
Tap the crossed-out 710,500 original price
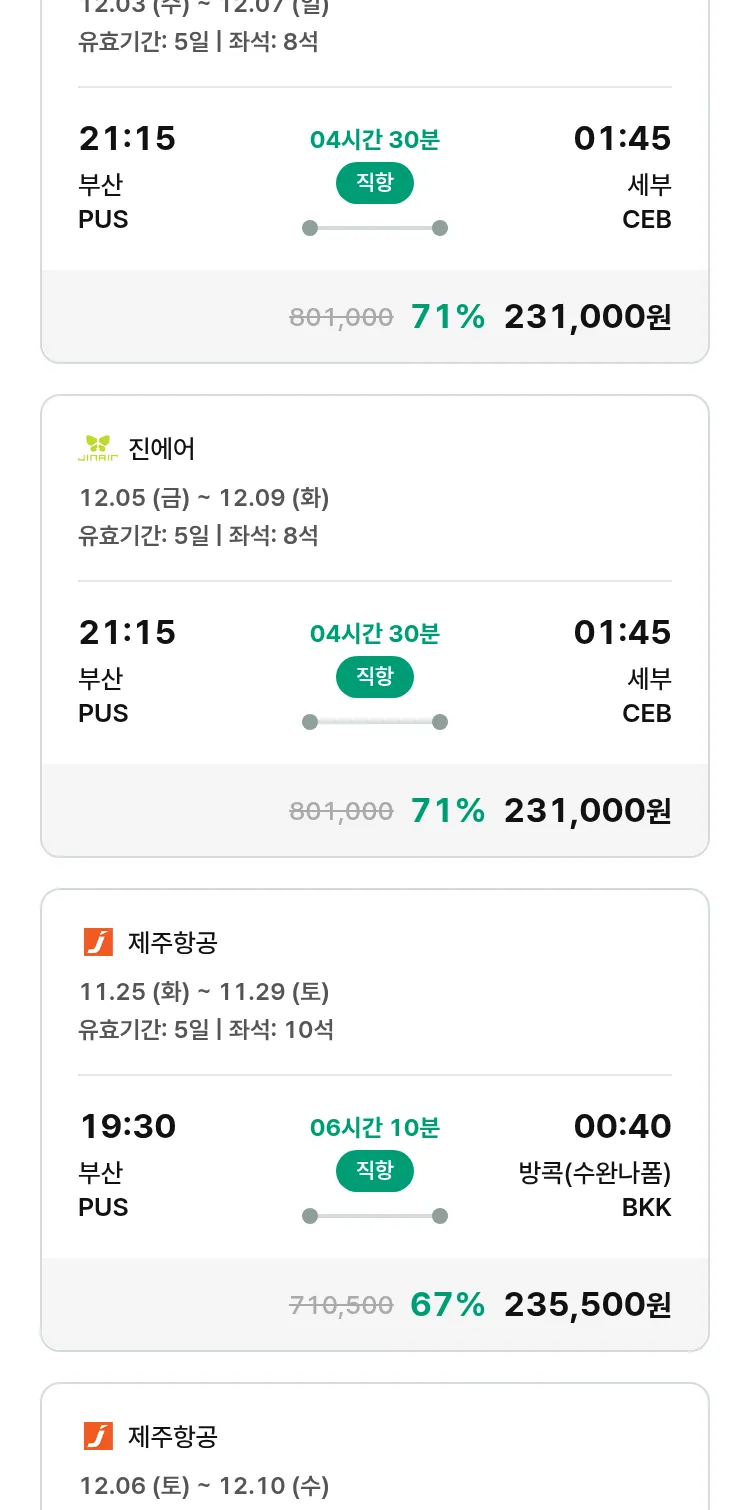point(341,1305)
